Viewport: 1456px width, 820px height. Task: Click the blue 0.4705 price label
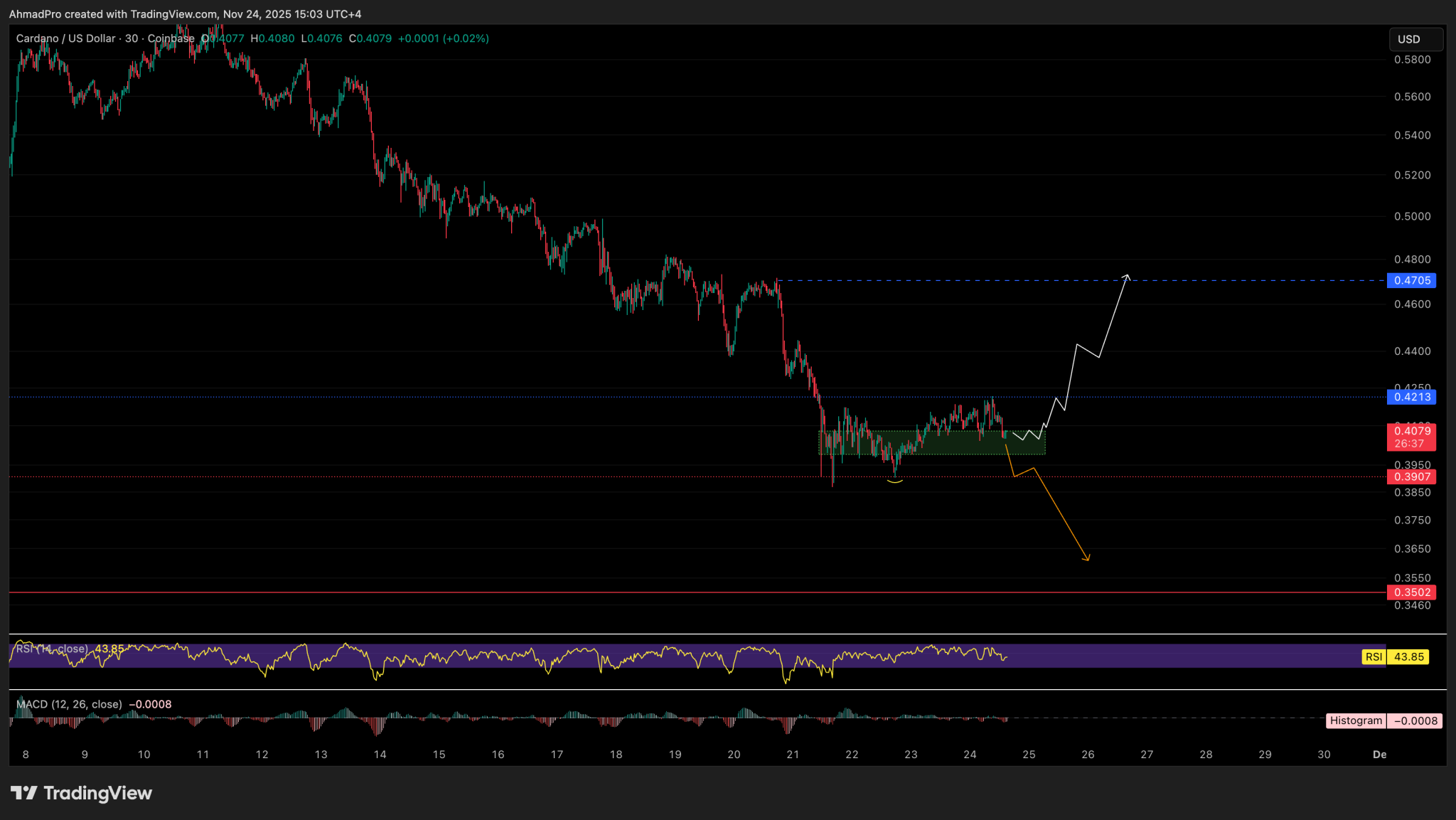(x=1410, y=280)
